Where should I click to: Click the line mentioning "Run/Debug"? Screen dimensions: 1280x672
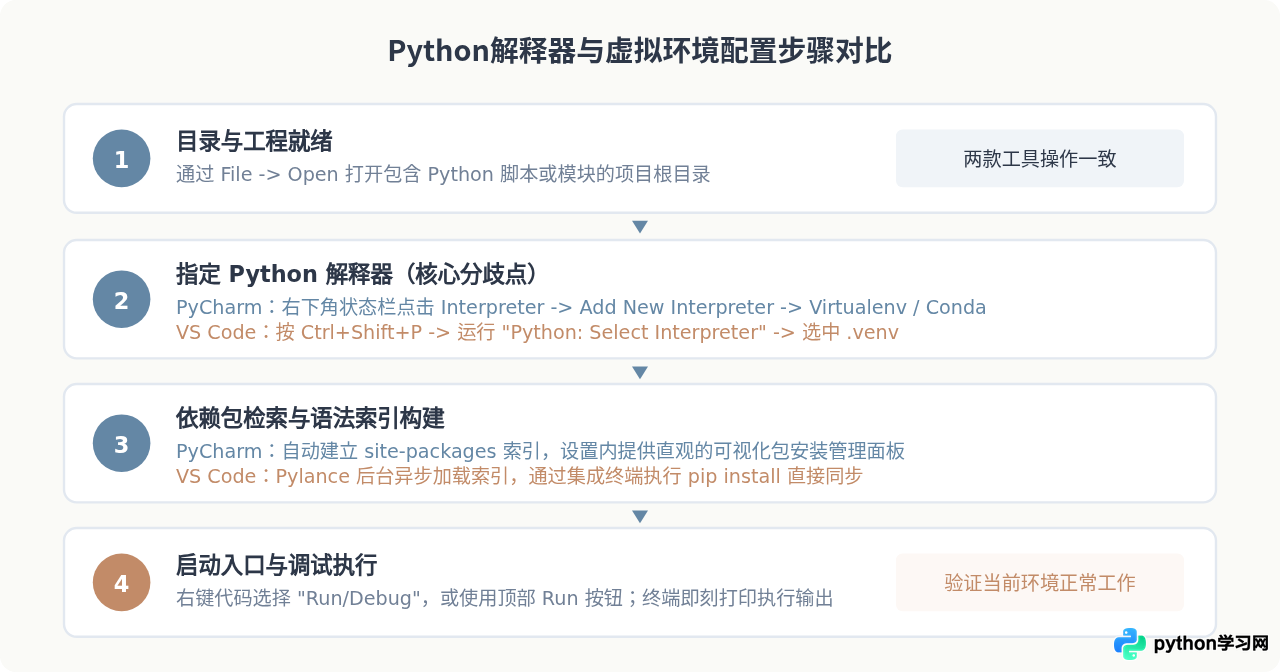click(505, 599)
